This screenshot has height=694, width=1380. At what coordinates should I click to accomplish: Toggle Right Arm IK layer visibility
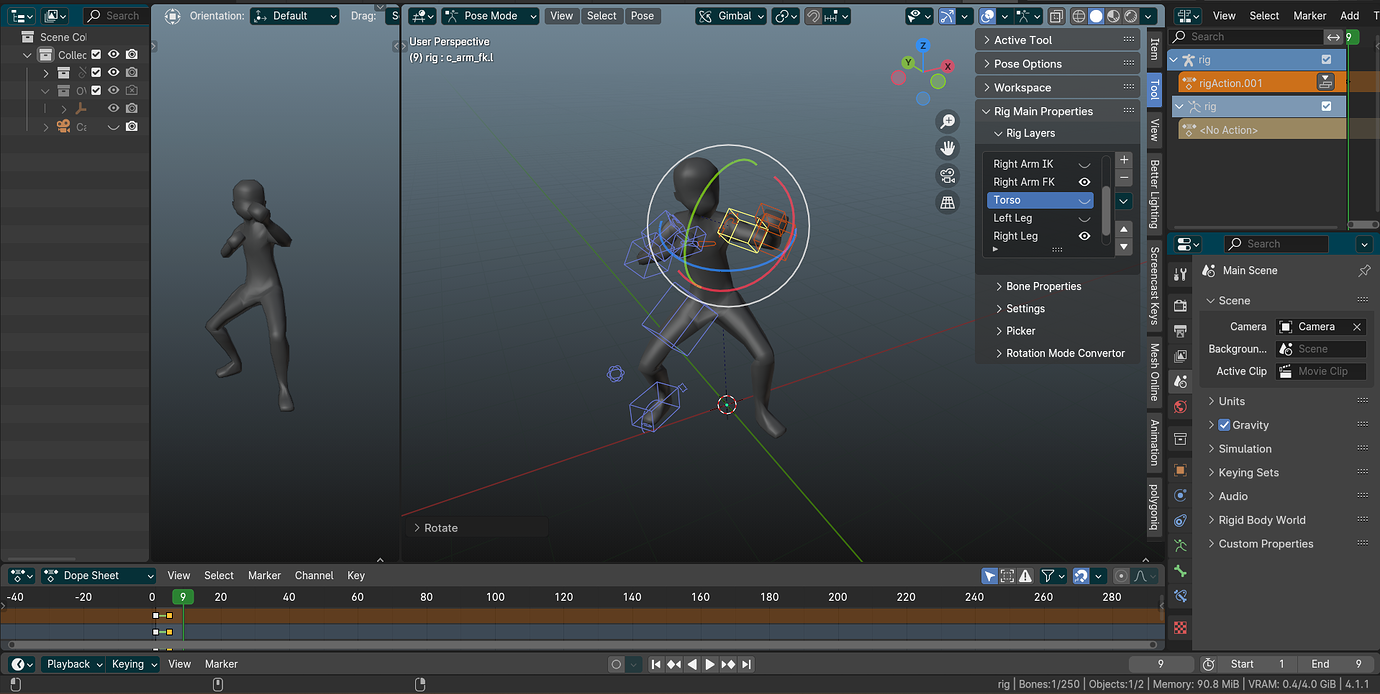click(1084, 164)
